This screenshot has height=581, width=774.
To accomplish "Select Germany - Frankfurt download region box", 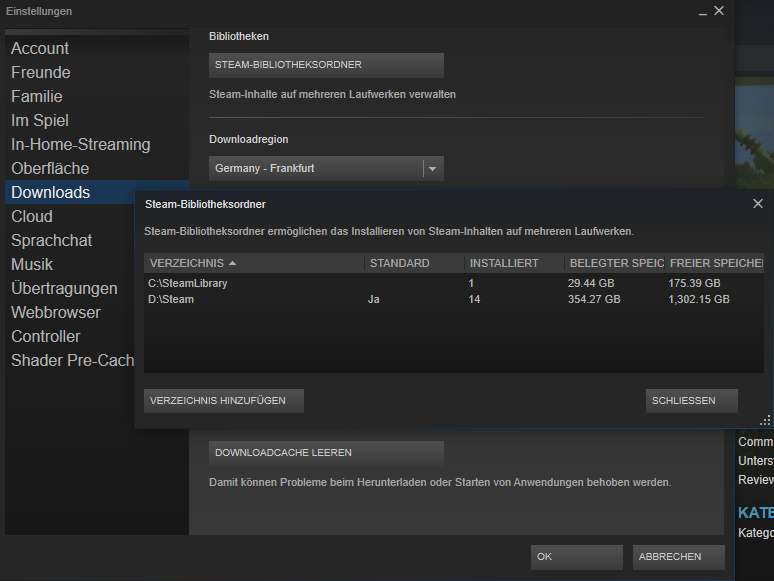I will pyautogui.click(x=326, y=168).
